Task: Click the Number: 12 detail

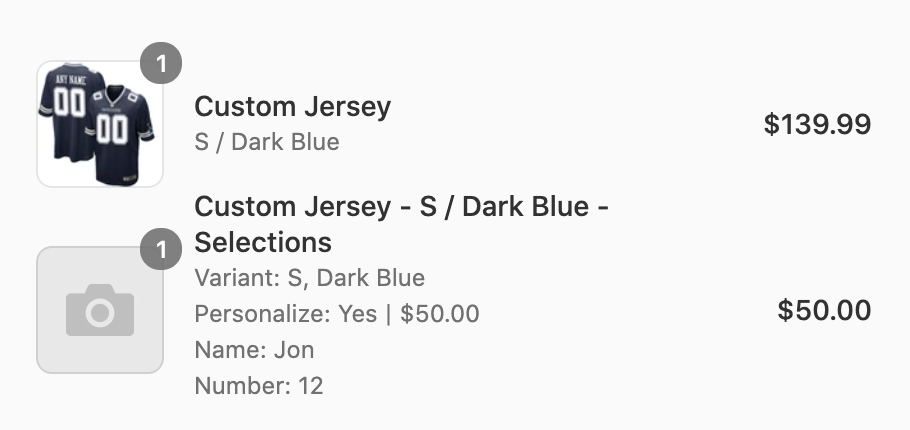Action: tap(259, 386)
